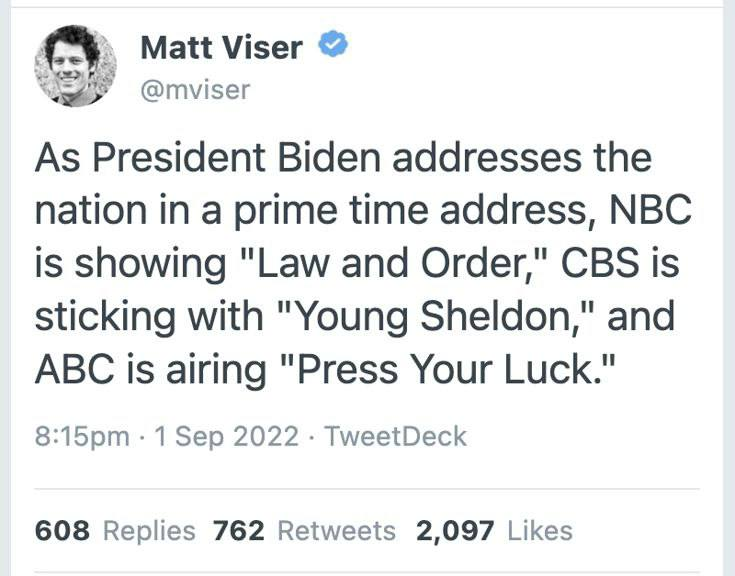Click the phrase "prime time address"

point(392,212)
